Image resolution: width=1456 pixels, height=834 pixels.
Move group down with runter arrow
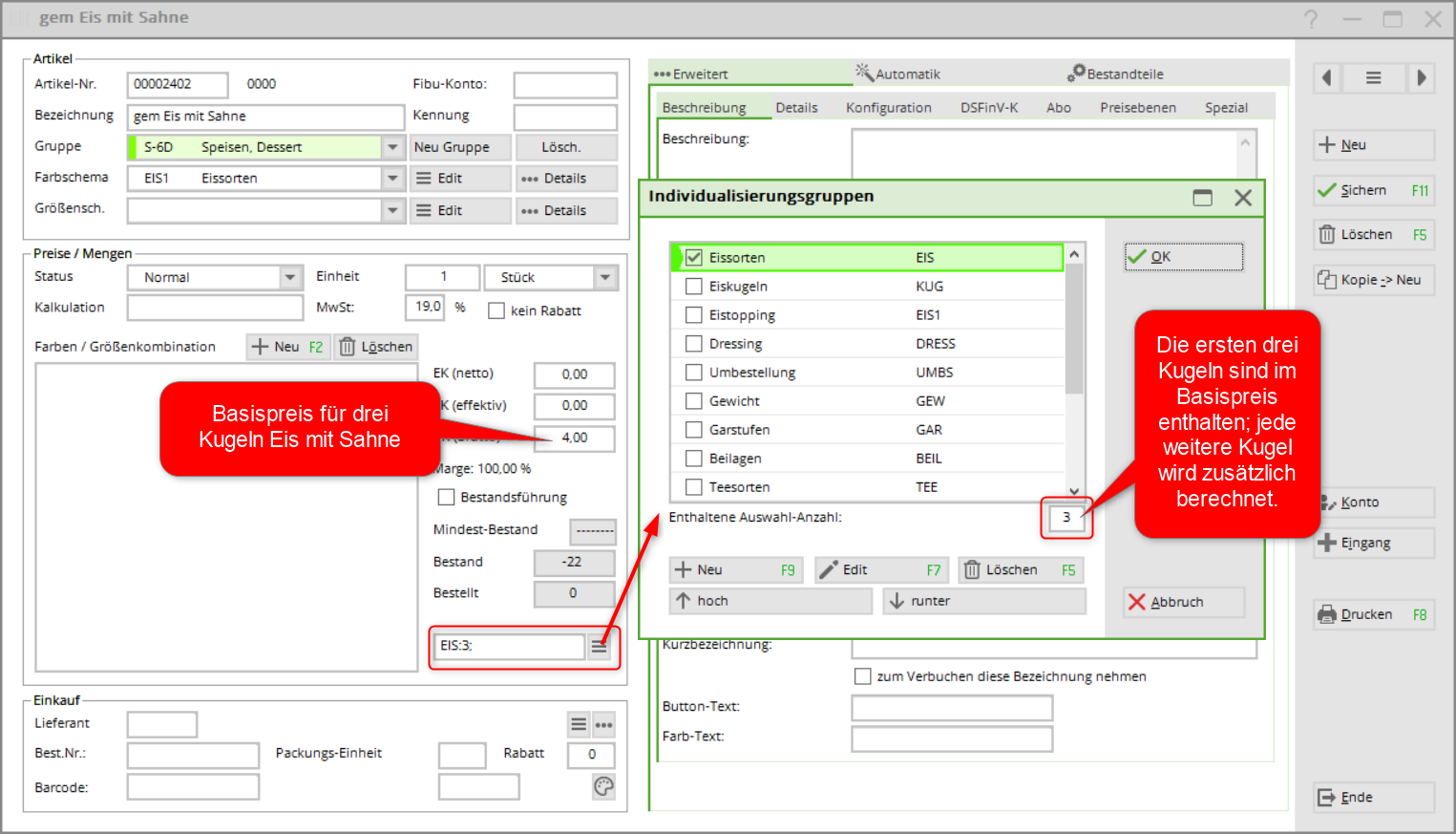pyautogui.click(x=983, y=601)
